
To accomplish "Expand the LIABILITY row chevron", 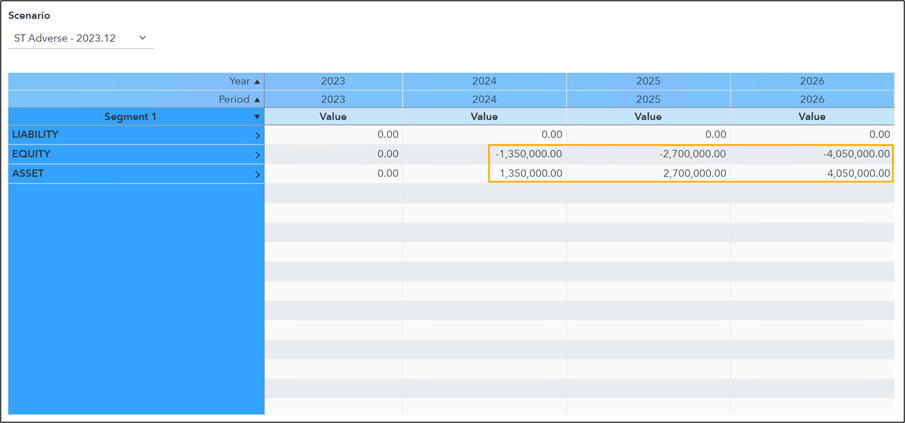I will (257, 136).
